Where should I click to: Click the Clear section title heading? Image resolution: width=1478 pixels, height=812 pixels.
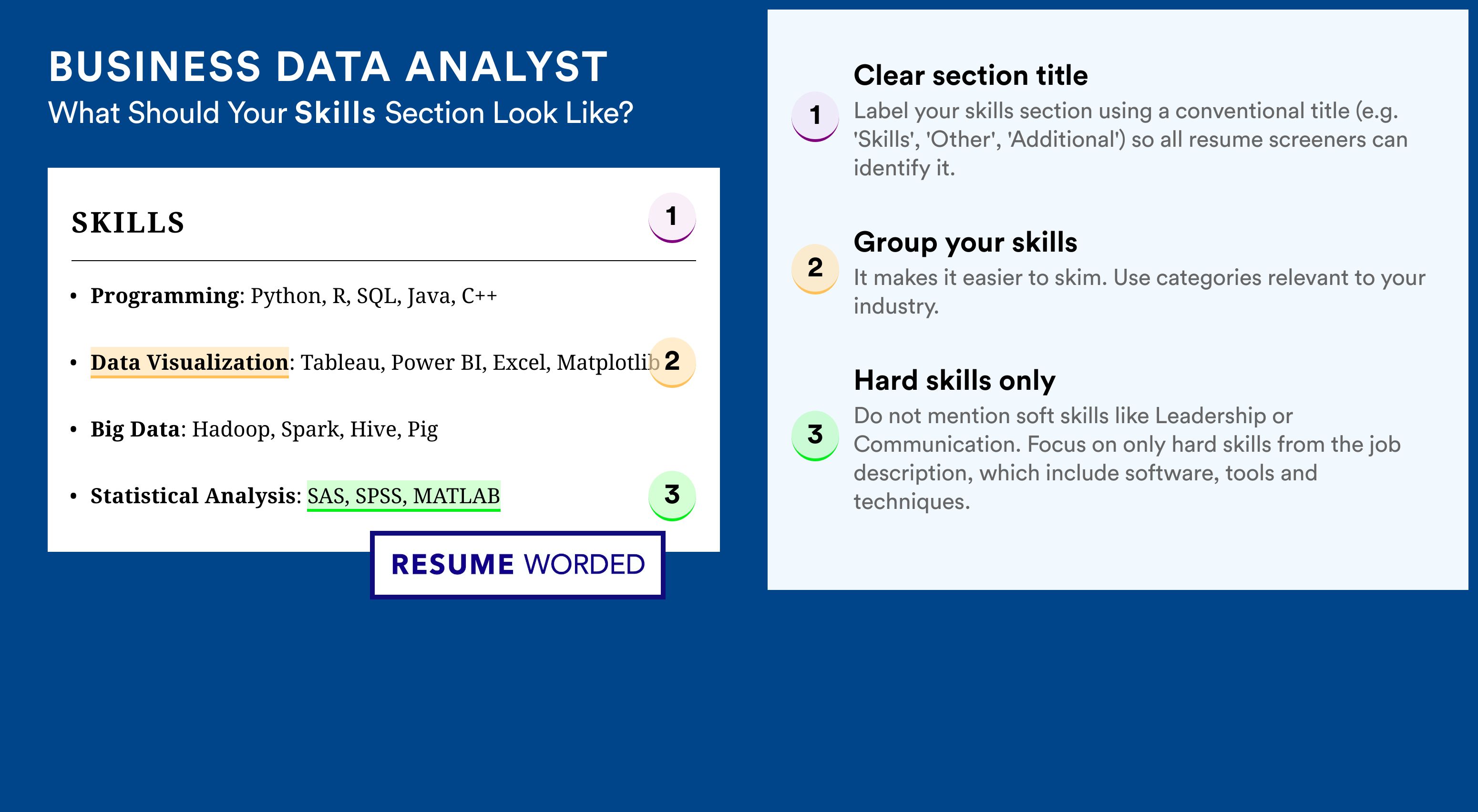tap(970, 75)
